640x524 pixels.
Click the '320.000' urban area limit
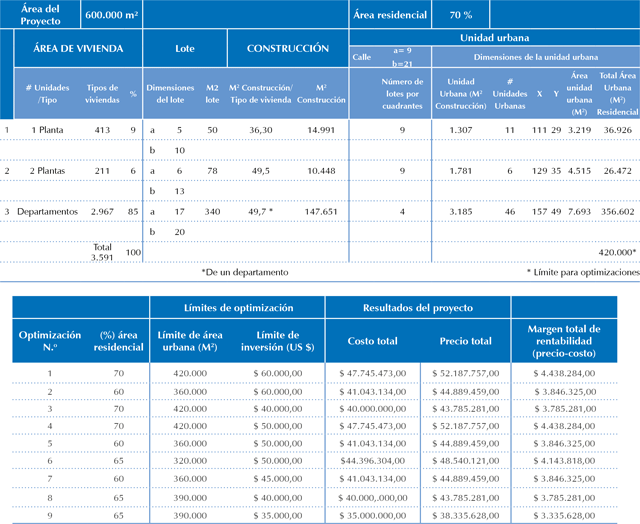190,461
